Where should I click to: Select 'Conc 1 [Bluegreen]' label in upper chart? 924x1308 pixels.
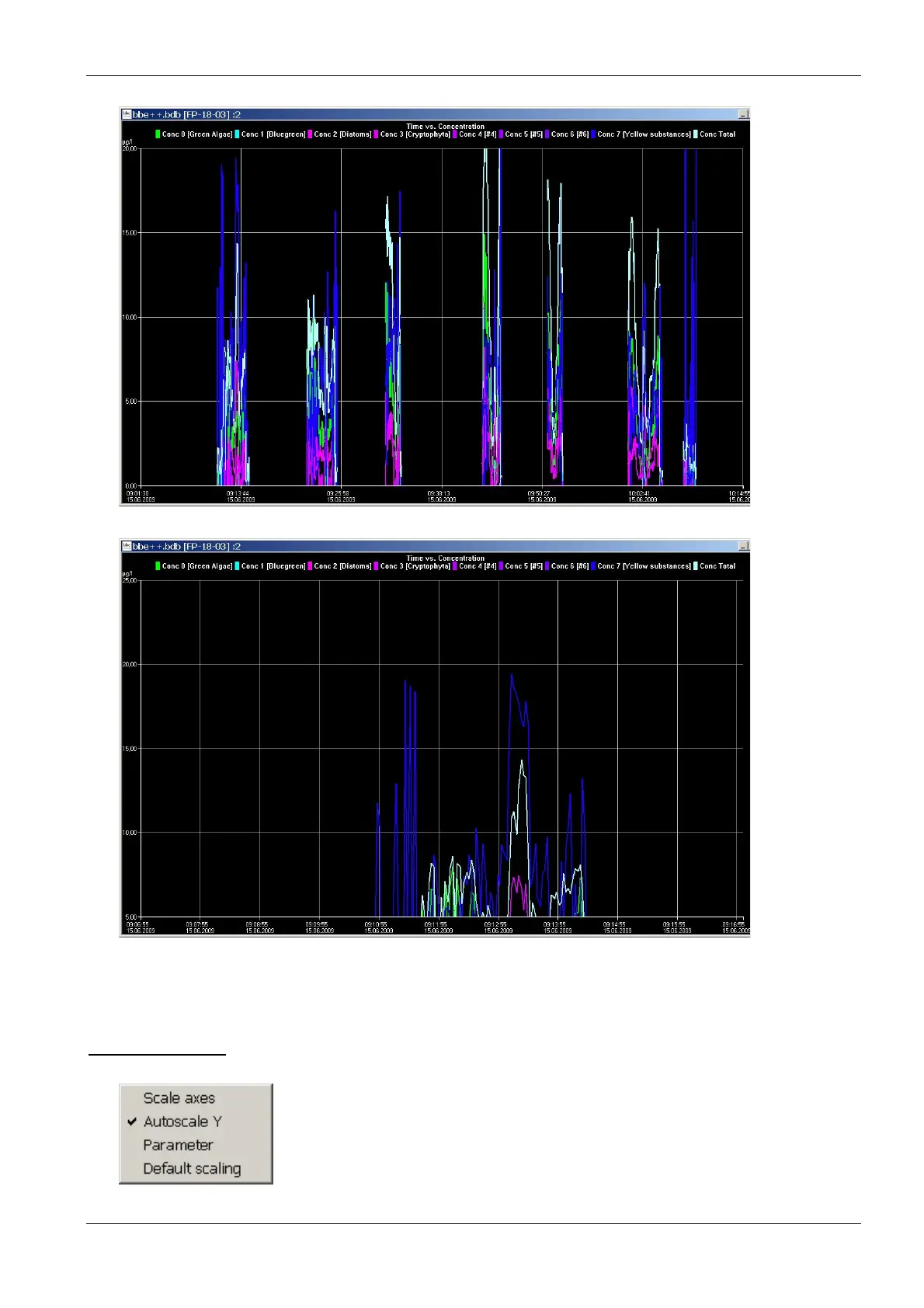tap(273, 134)
